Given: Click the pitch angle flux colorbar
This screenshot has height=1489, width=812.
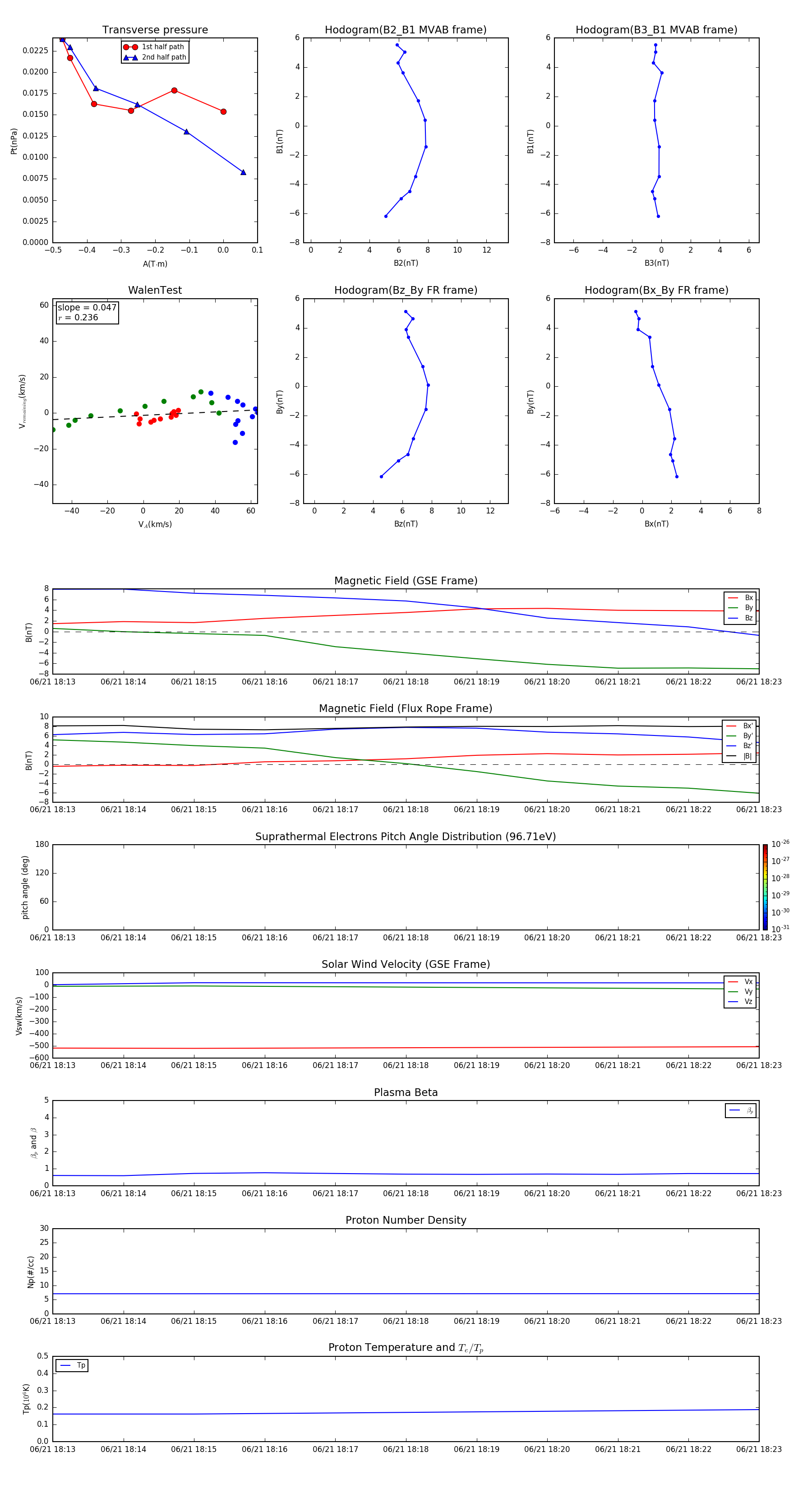Looking at the screenshot, I should click(765, 887).
